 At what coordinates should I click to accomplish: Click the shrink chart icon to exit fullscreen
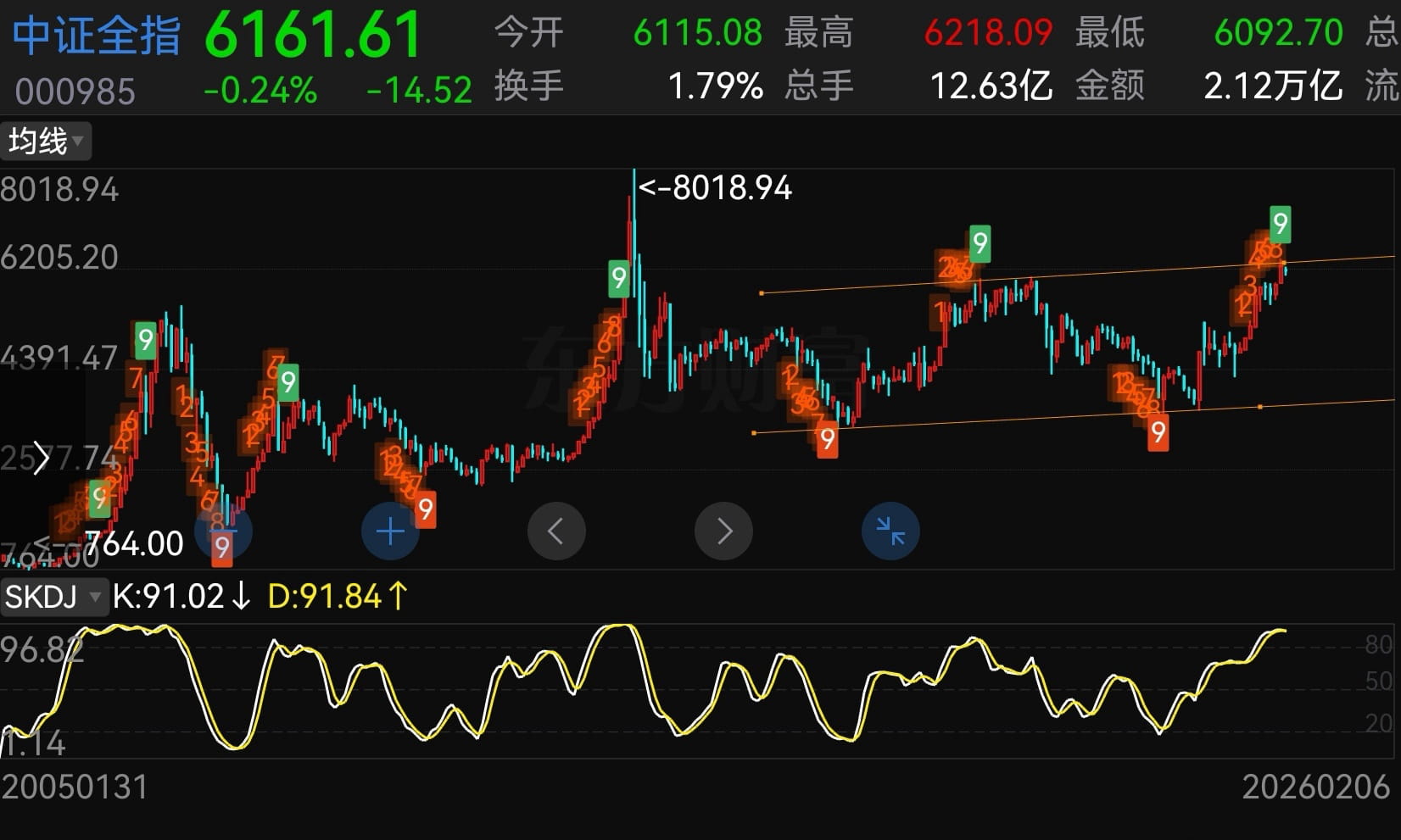[x=890, y=531]
